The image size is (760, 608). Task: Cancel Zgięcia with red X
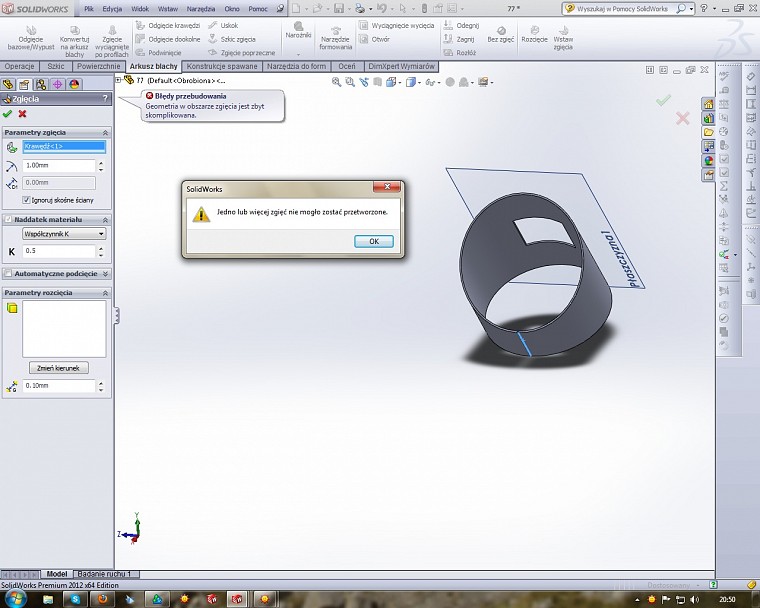[22, 114]
